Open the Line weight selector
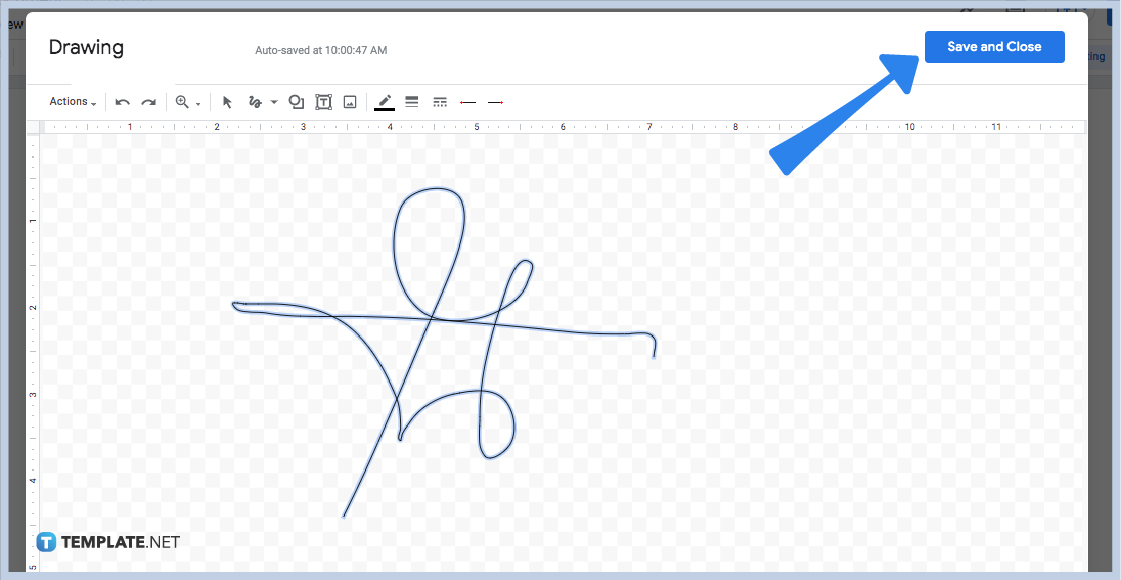The image size is (1121, 580). click(x=412, y=101)
